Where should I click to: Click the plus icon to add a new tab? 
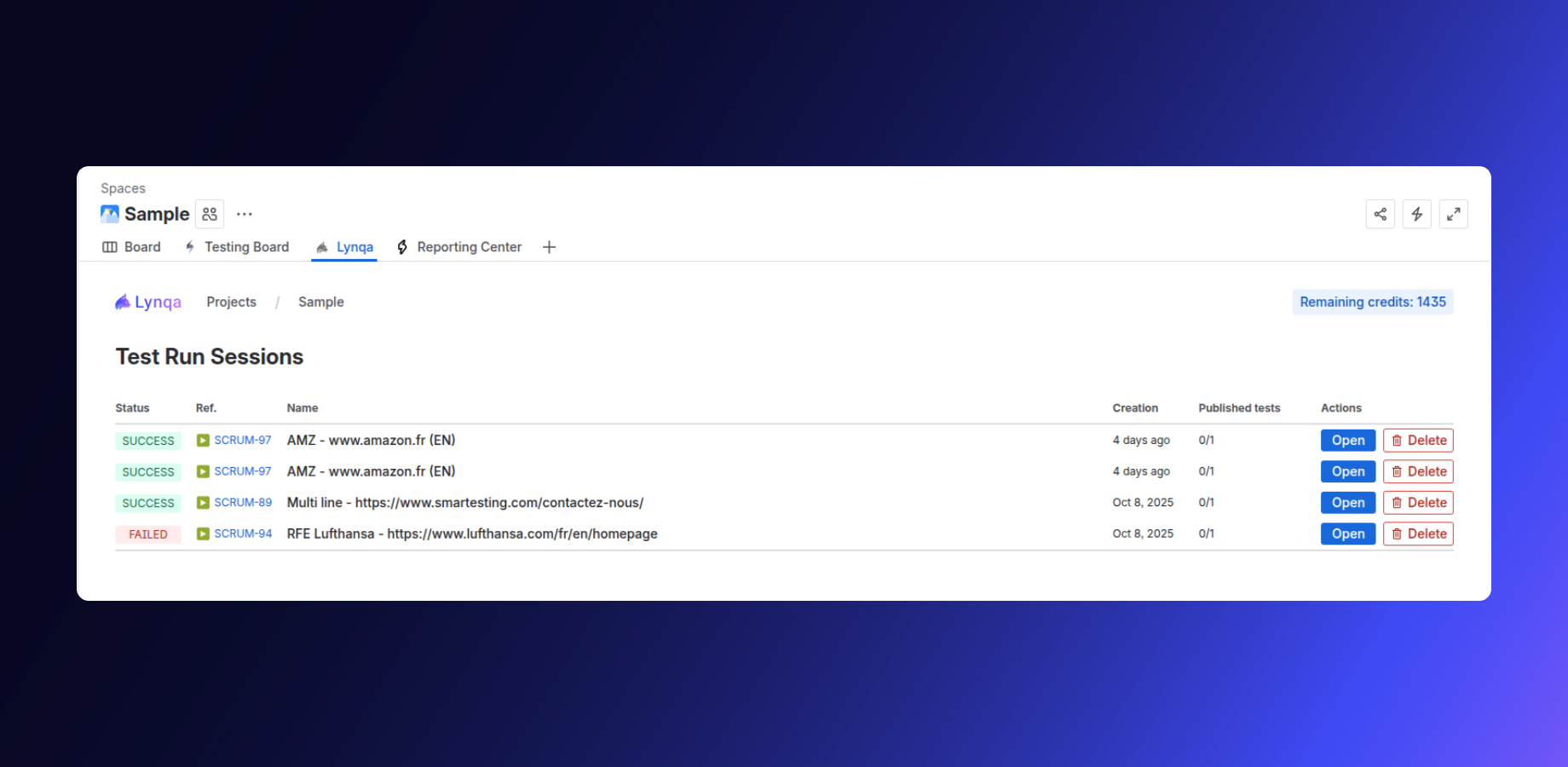click(549, 247)
